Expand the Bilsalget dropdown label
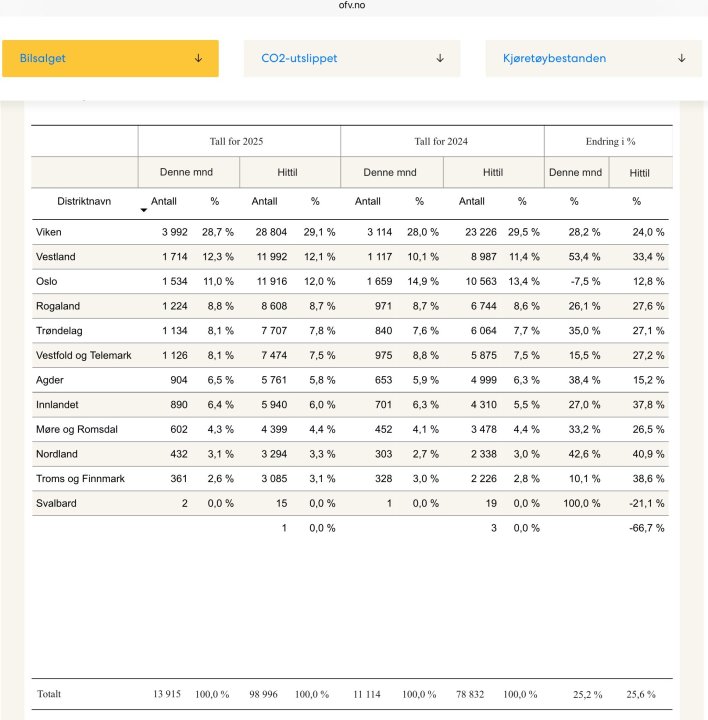Image resolution: width=708 pixels, height=720 pixels. pos(43,59)
